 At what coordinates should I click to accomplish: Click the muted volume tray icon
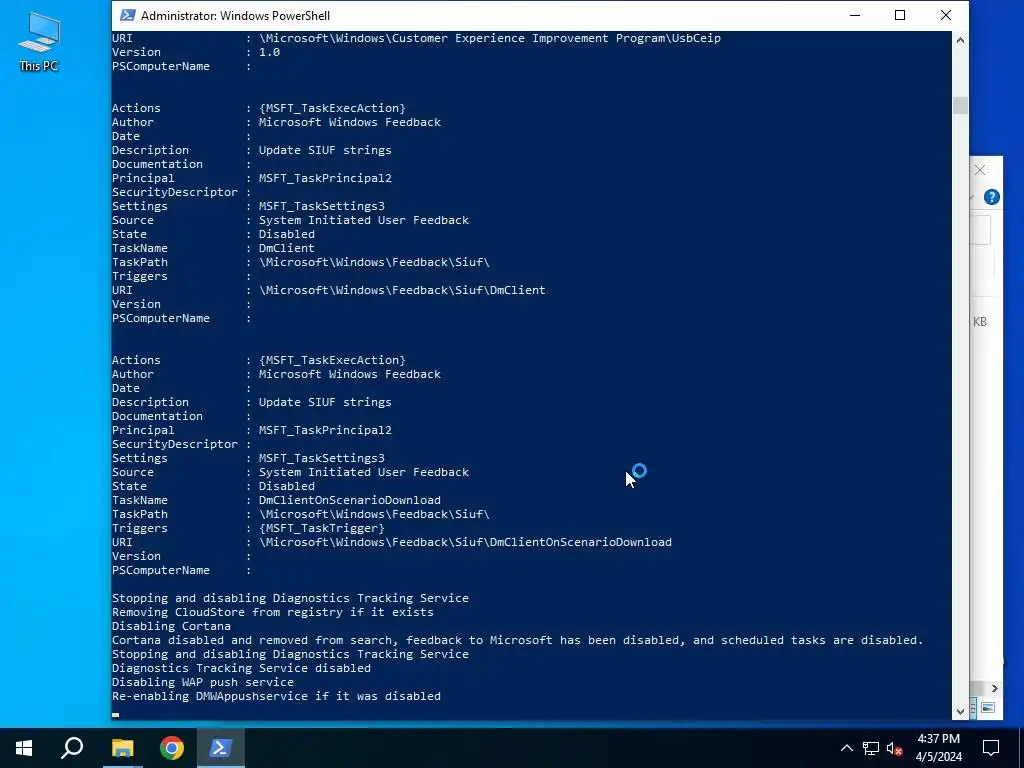[894, 748]
